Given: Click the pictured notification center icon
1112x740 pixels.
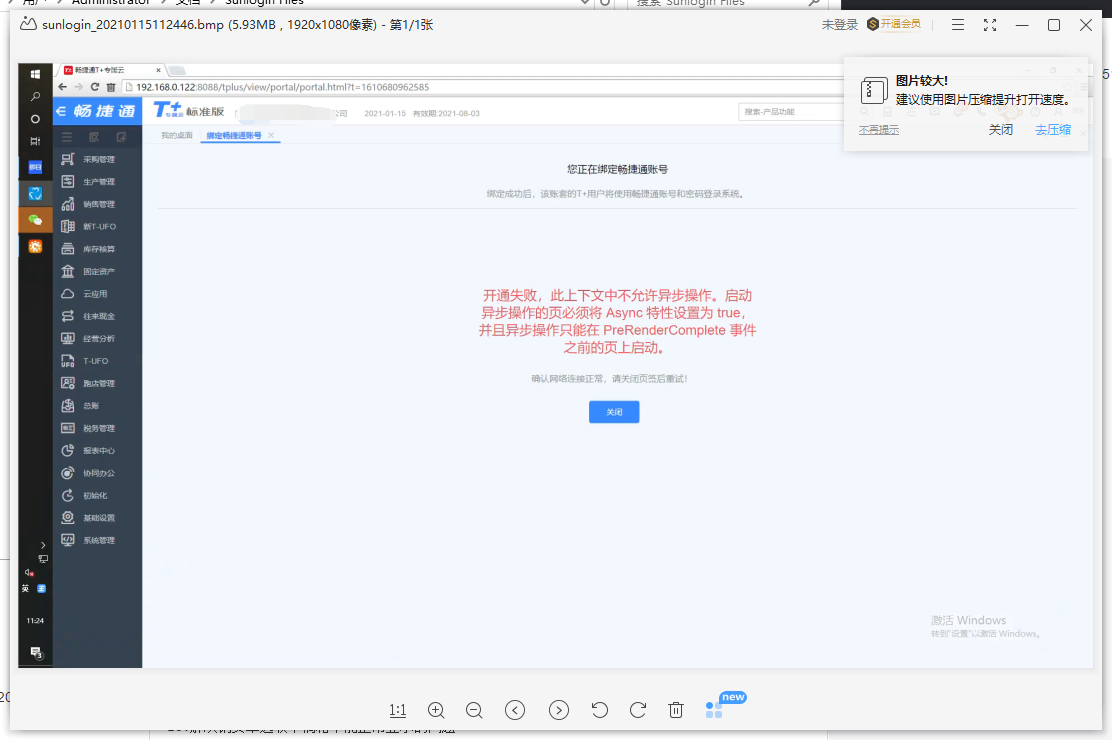Looking at the screenshot, I should [35, 652].
